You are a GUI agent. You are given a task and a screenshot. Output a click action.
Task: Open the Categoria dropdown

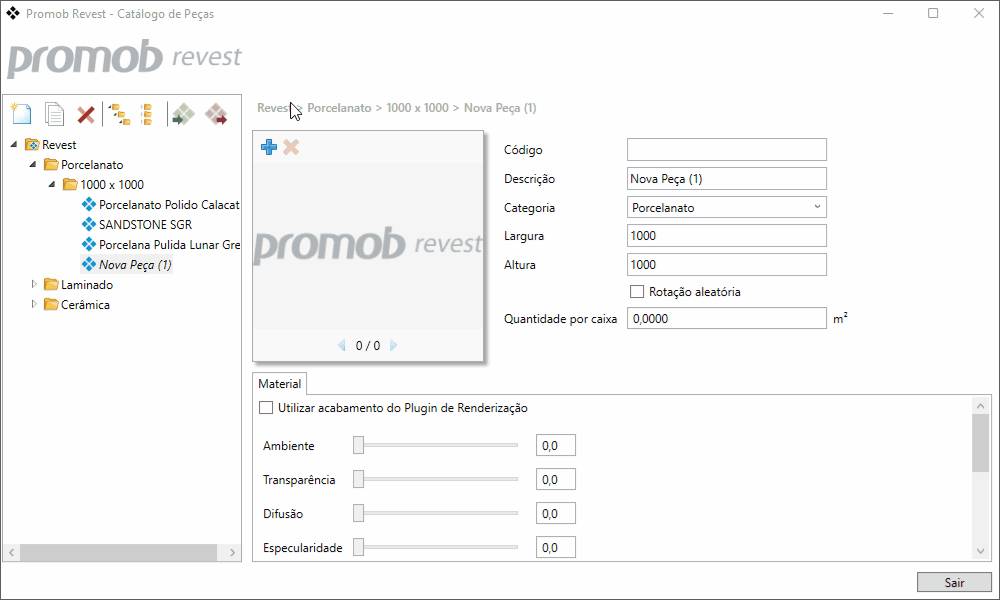726,207
